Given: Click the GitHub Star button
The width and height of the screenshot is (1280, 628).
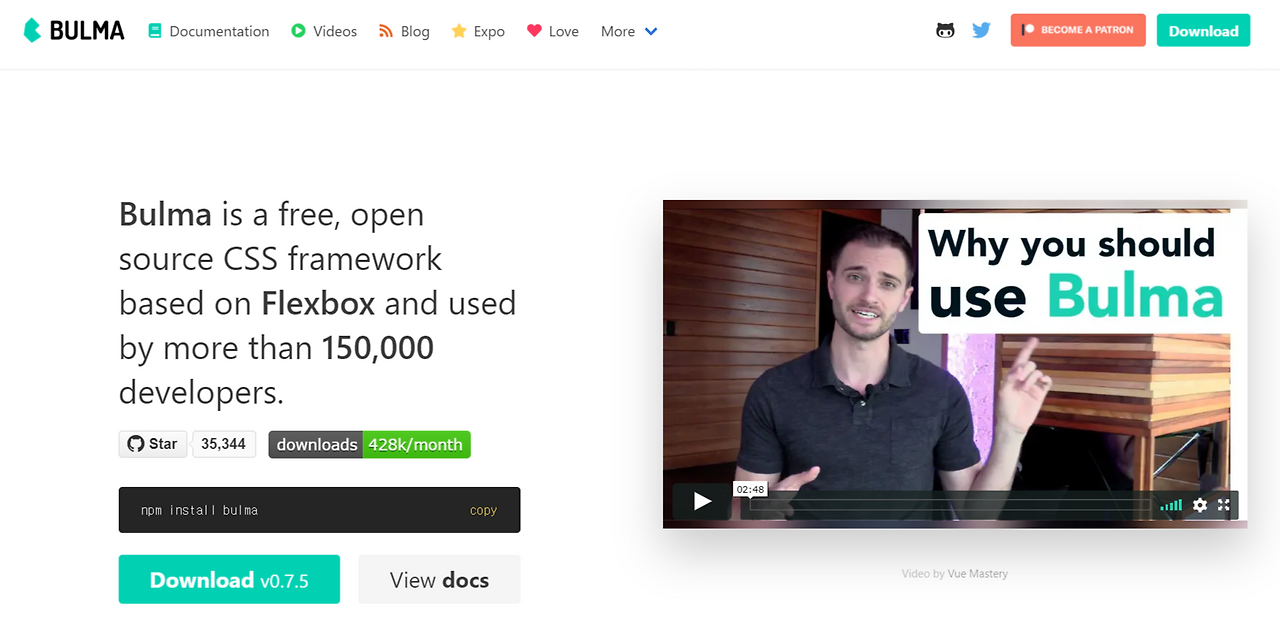Looking at the screenshot, I should pyautogui.click(x=153, y=444).
